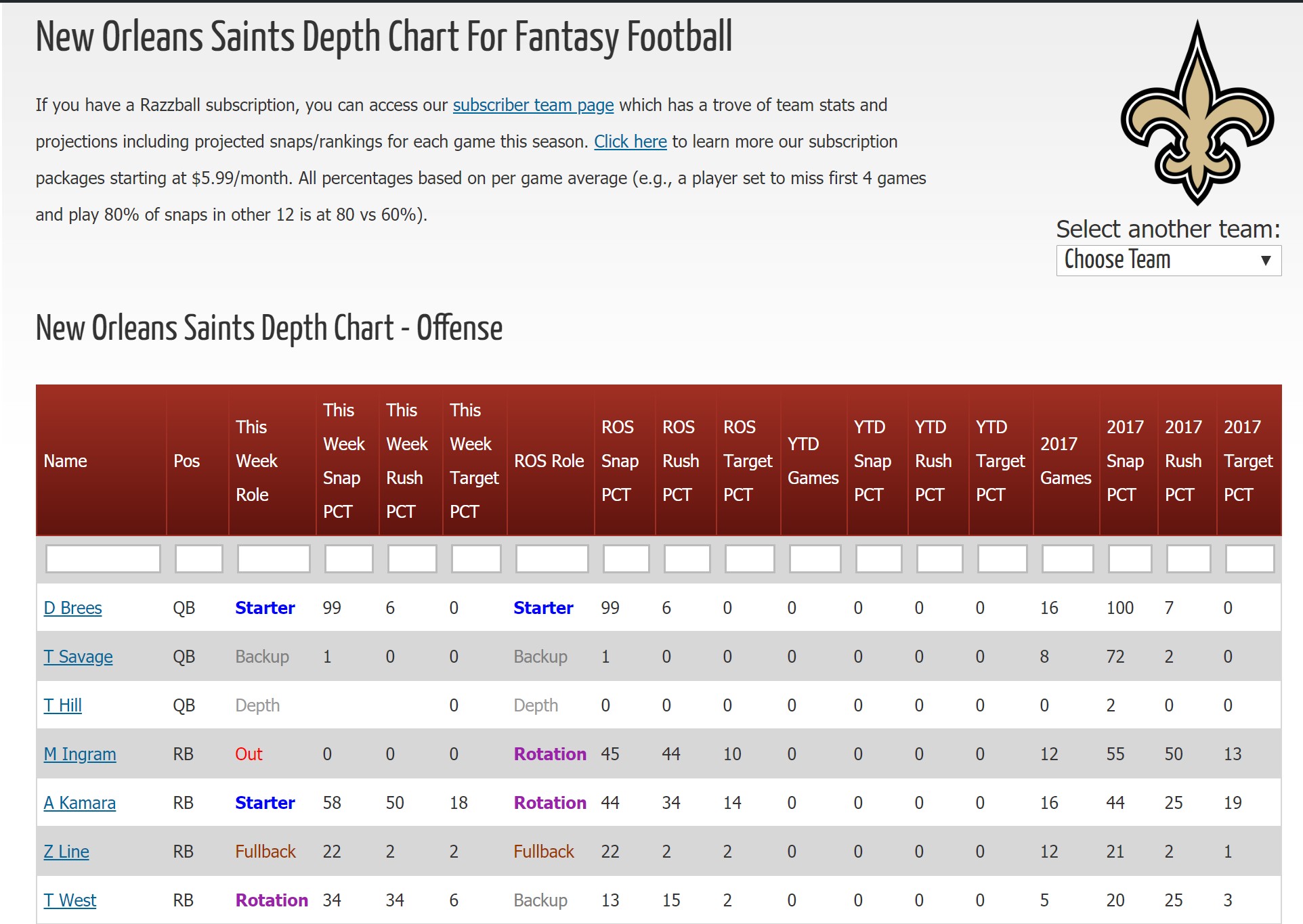The image size is (1303, 924).
Task: Sort by 2017 Games column header
Action: [x=1065, y=461]
